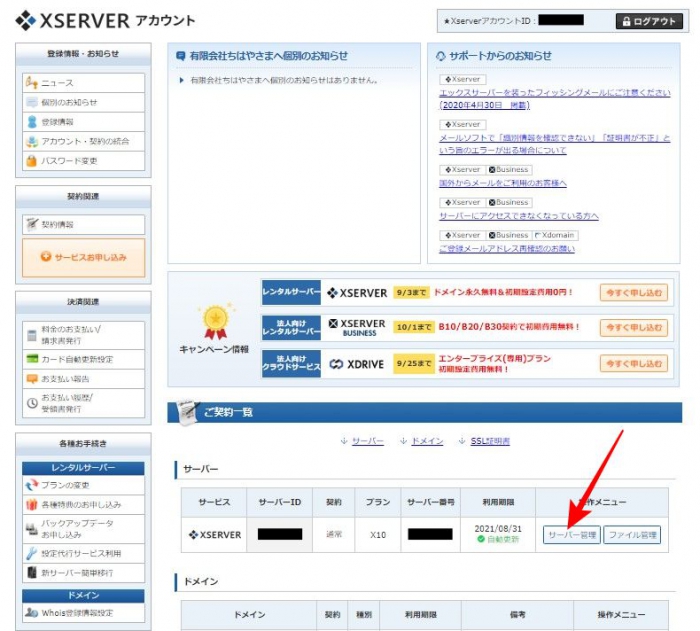Screen dimensions: 700x631
Task: Click the ファイル管理 button
Action: point(632,535)
